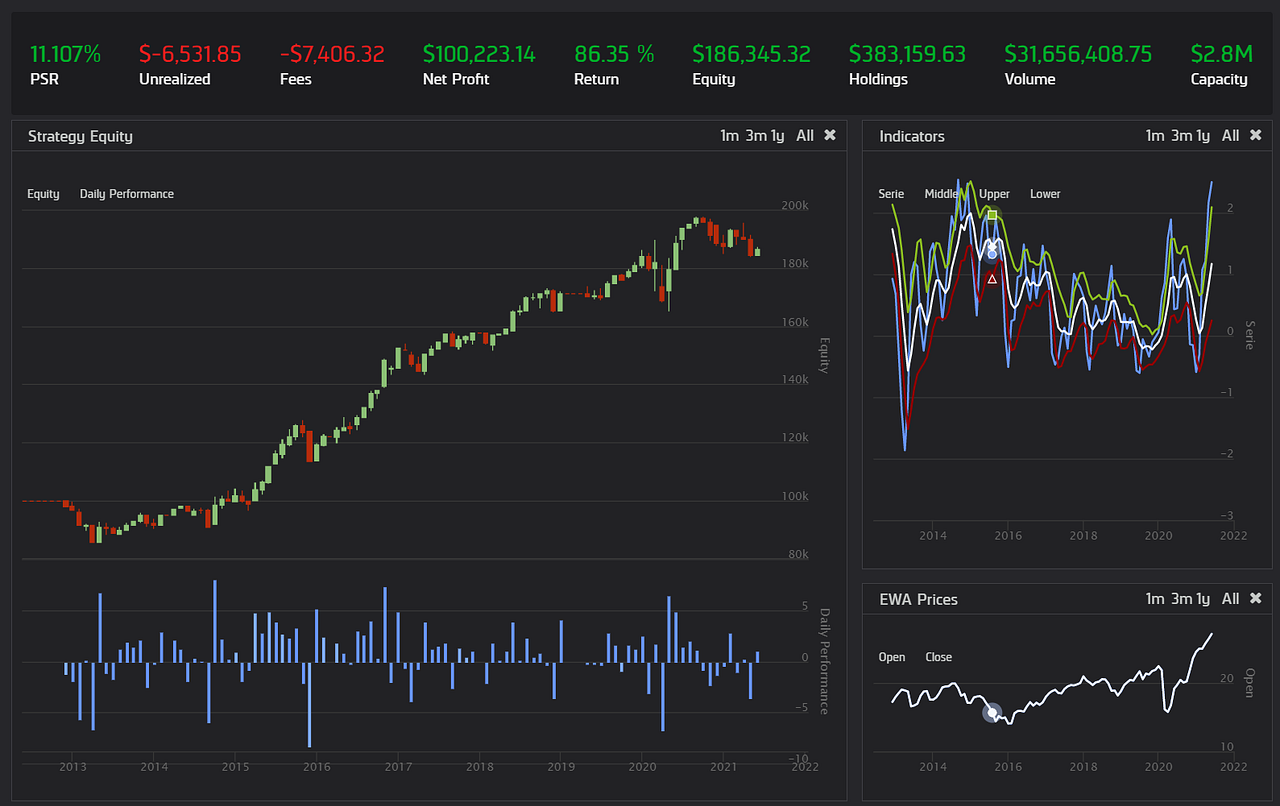Click the Equity legend label
The width and height of the screenshot is (1280, 806).
43,193
